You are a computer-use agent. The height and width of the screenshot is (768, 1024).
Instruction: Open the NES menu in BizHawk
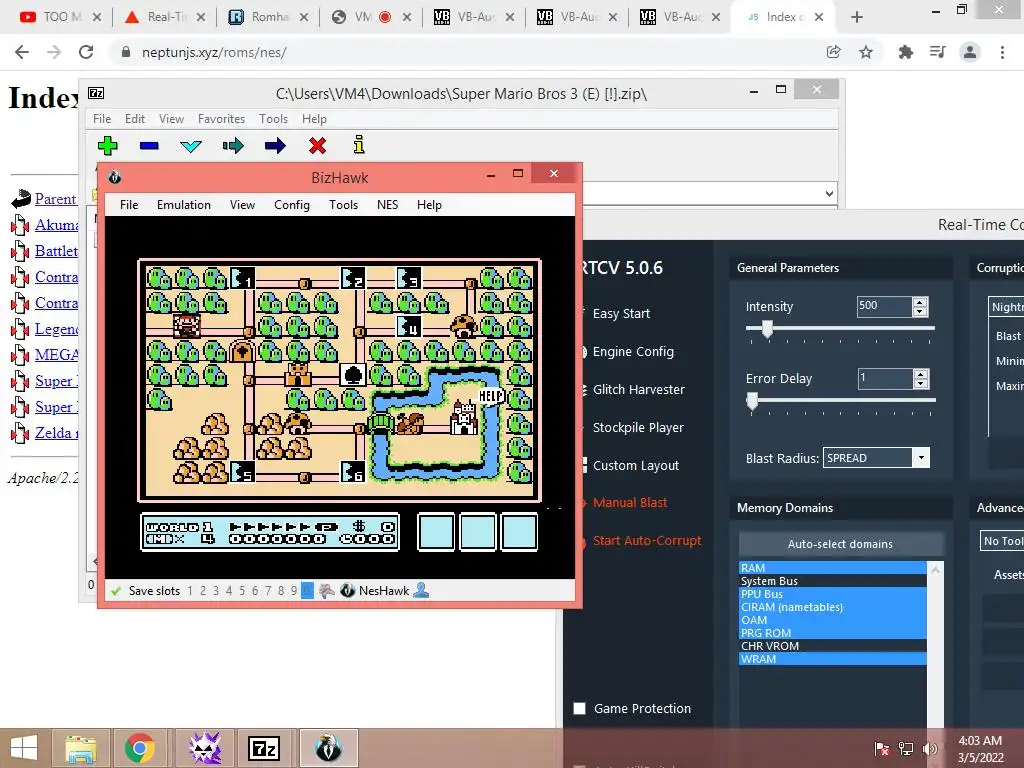pyautogui.click(x=387, y=204)
